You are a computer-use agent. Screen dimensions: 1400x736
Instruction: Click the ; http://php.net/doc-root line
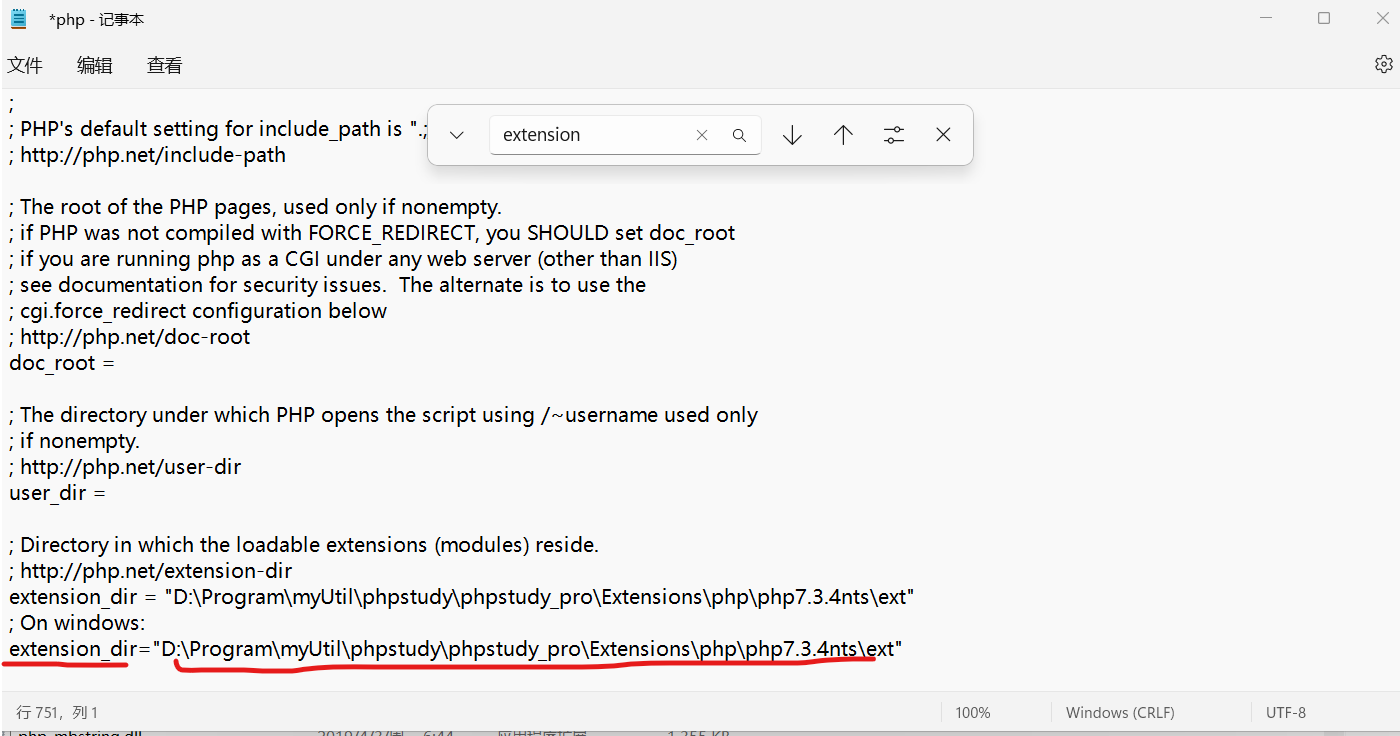point(130,337)
